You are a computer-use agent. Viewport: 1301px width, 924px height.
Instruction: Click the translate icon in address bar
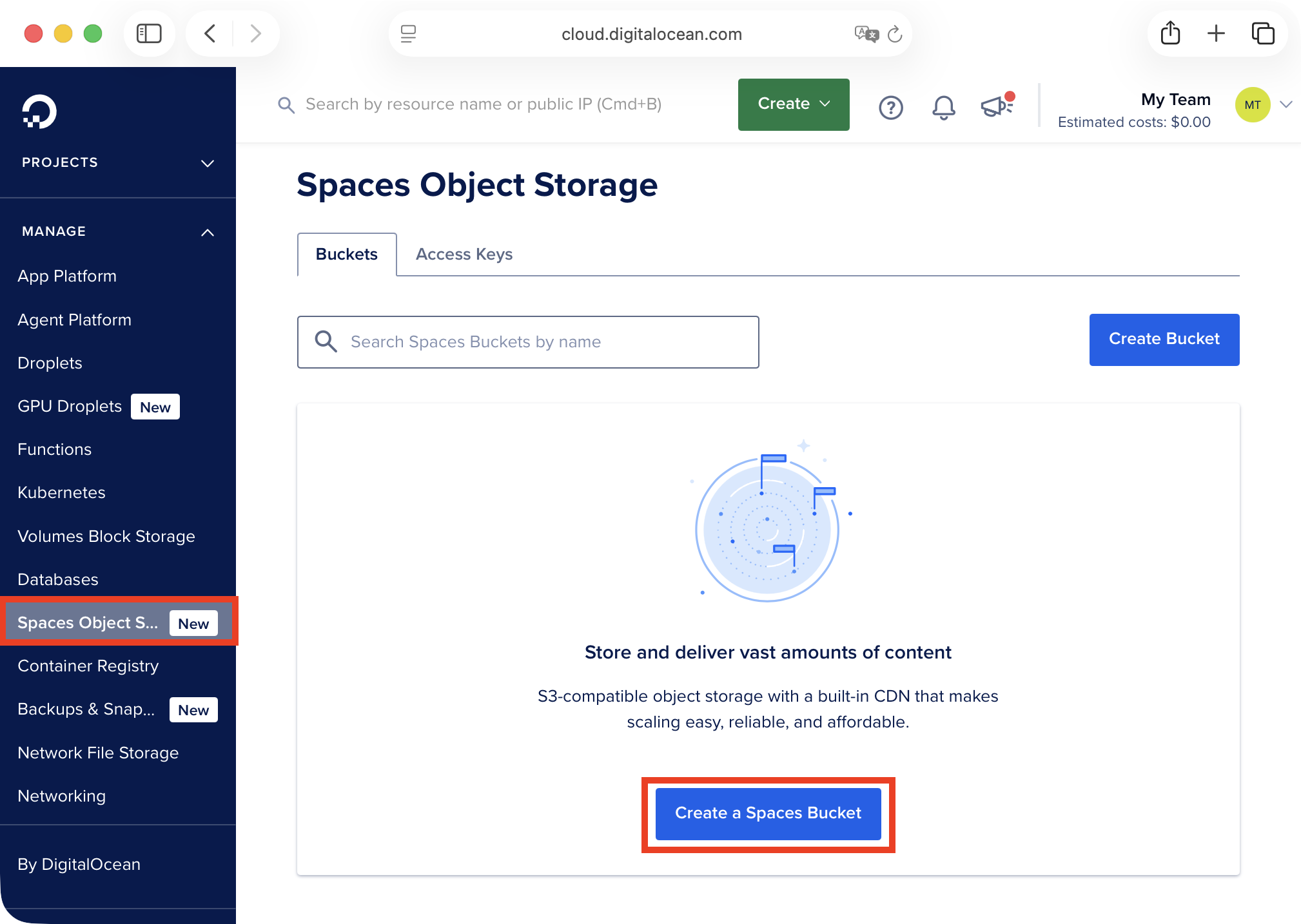[866, 34]
